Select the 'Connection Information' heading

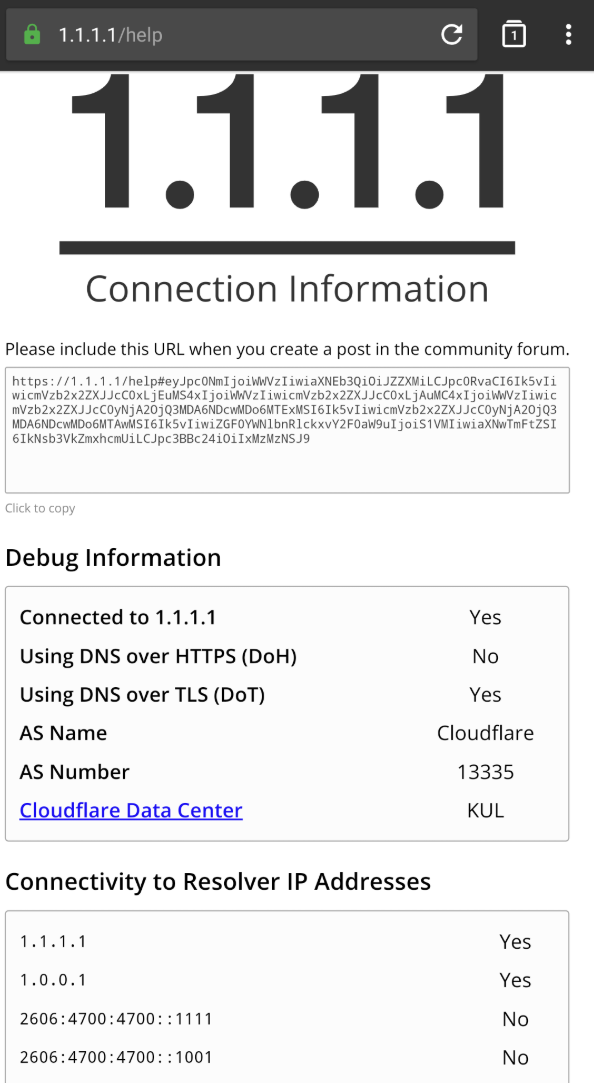point(287,288)
